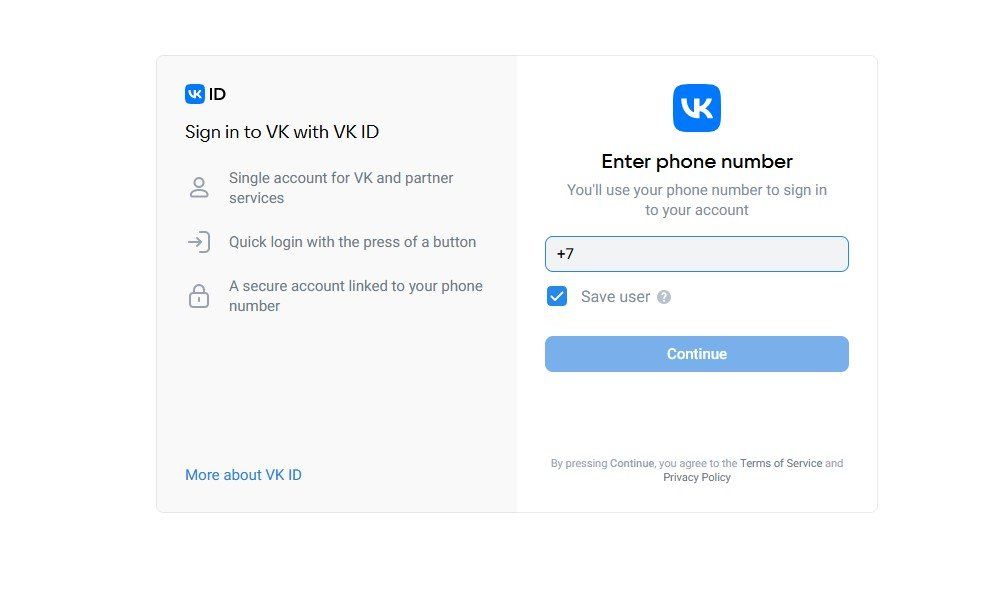Click the Enter phone number heading

pos(696,161)
